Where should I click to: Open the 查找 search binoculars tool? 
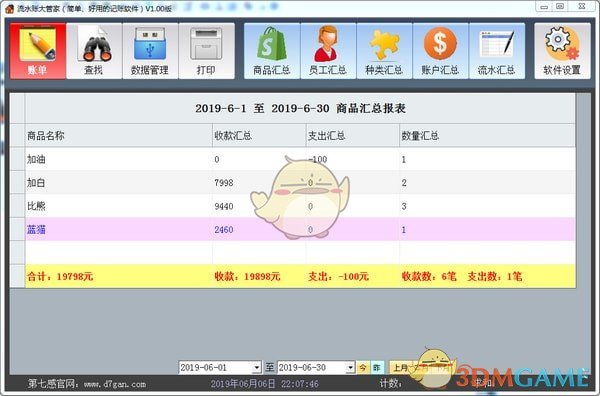94,51
